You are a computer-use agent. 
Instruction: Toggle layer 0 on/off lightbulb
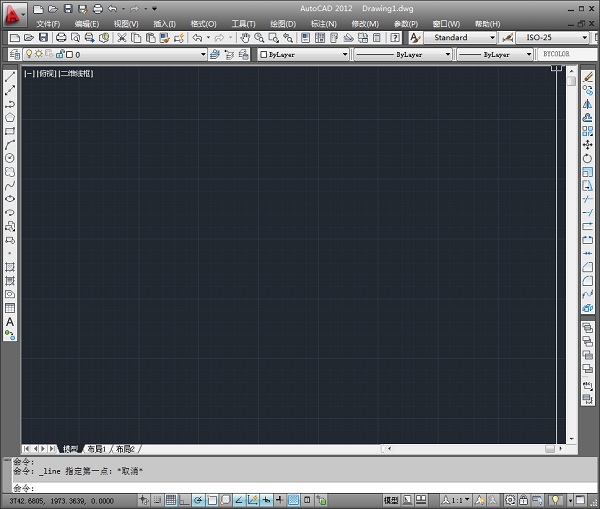click(29, 54)
